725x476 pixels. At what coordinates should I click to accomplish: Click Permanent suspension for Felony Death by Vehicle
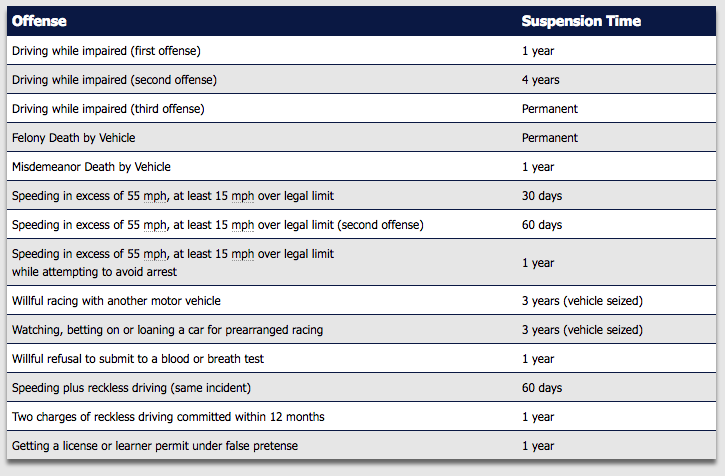pos(550,138)
